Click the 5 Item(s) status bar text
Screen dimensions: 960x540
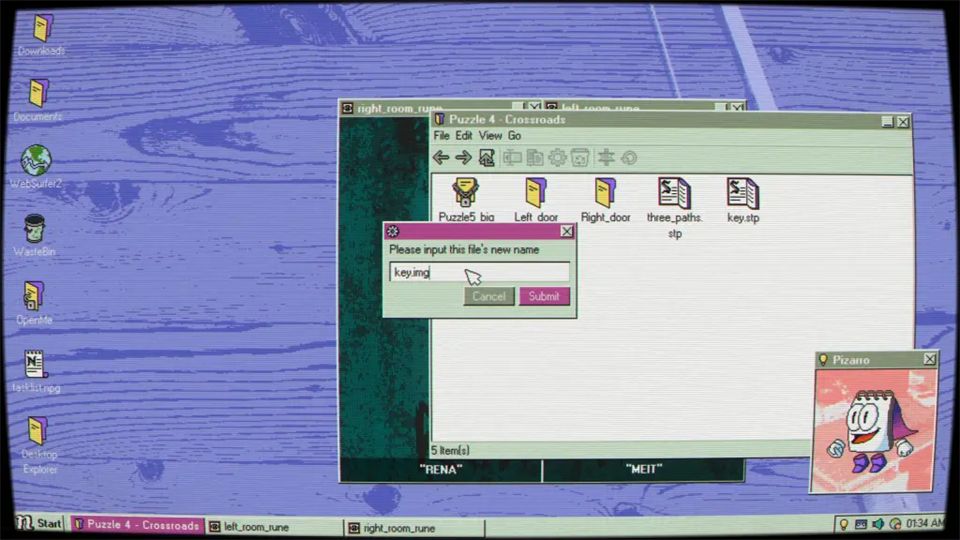[450, 451]
